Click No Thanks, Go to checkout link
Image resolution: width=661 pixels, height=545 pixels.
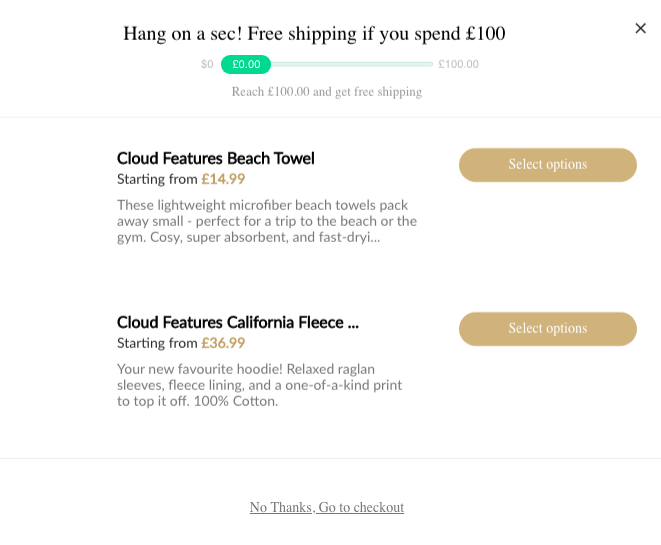(x=327, y=508)
